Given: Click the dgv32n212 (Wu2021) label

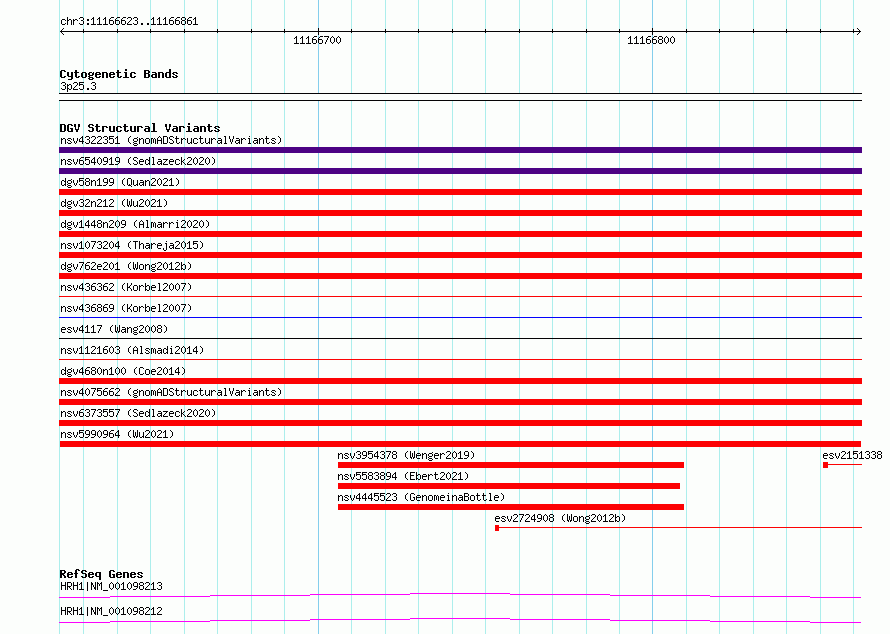Looking at the screenshot, I should 114,203.
